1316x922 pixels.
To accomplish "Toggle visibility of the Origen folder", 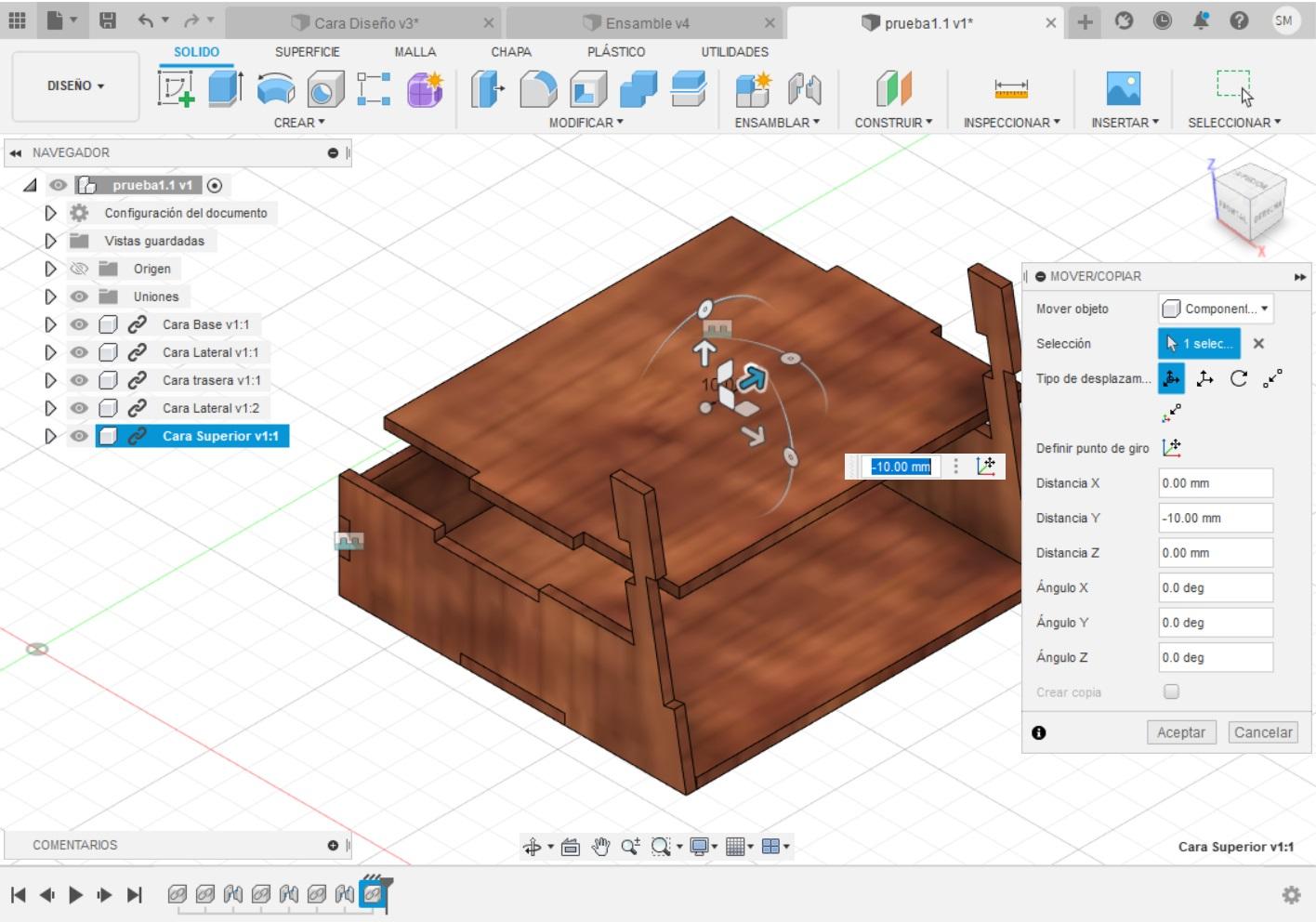I will tap(80, 269).
